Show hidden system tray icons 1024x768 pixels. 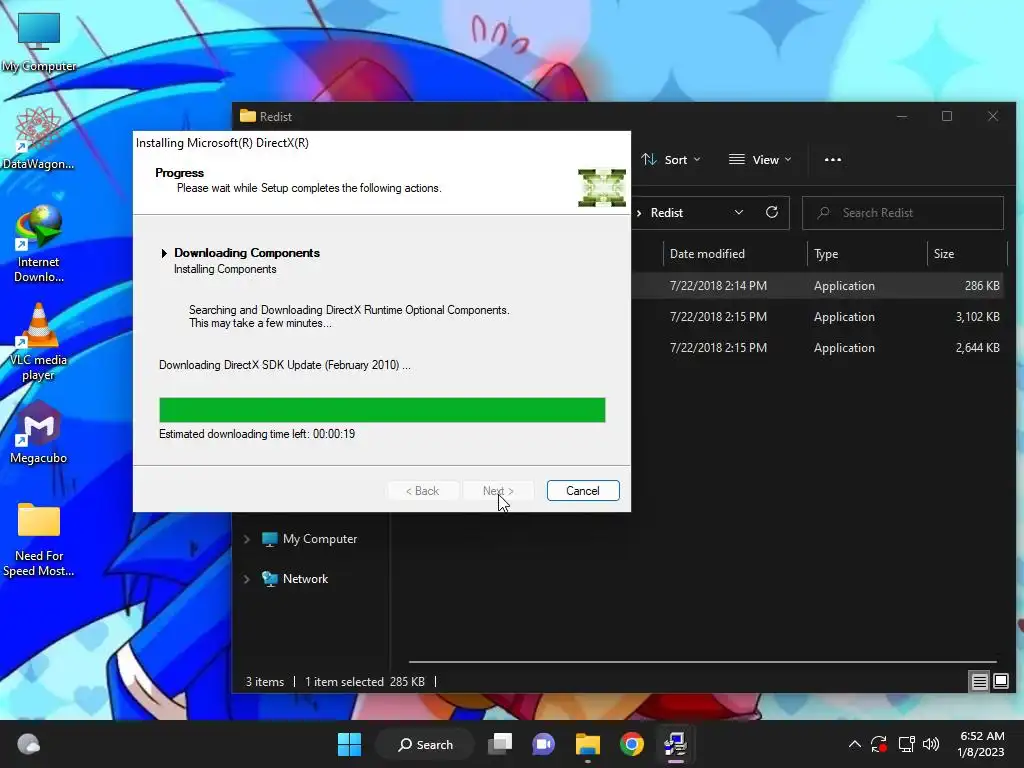tap(854, 744)
